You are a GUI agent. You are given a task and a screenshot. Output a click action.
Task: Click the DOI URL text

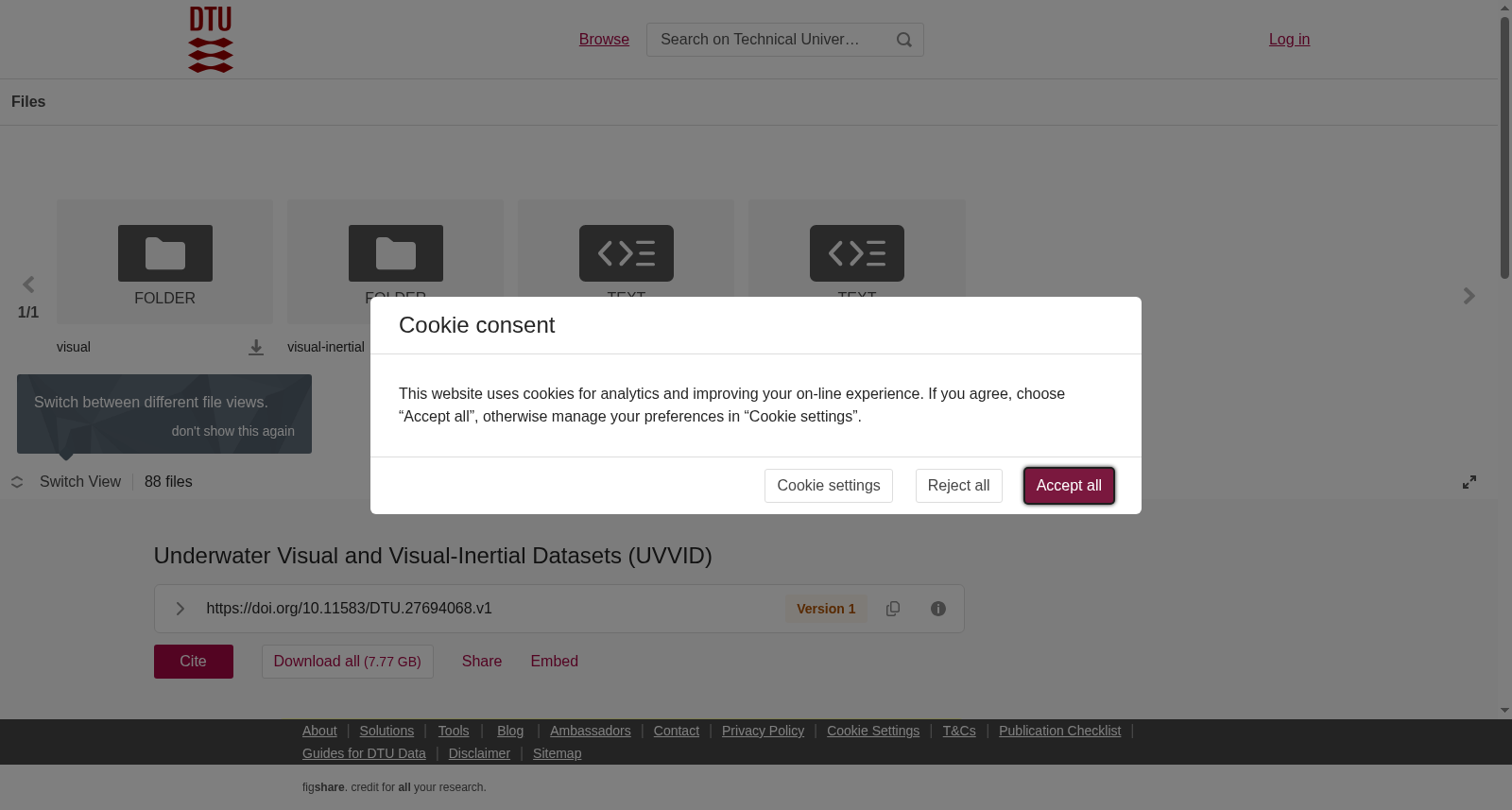350,609
